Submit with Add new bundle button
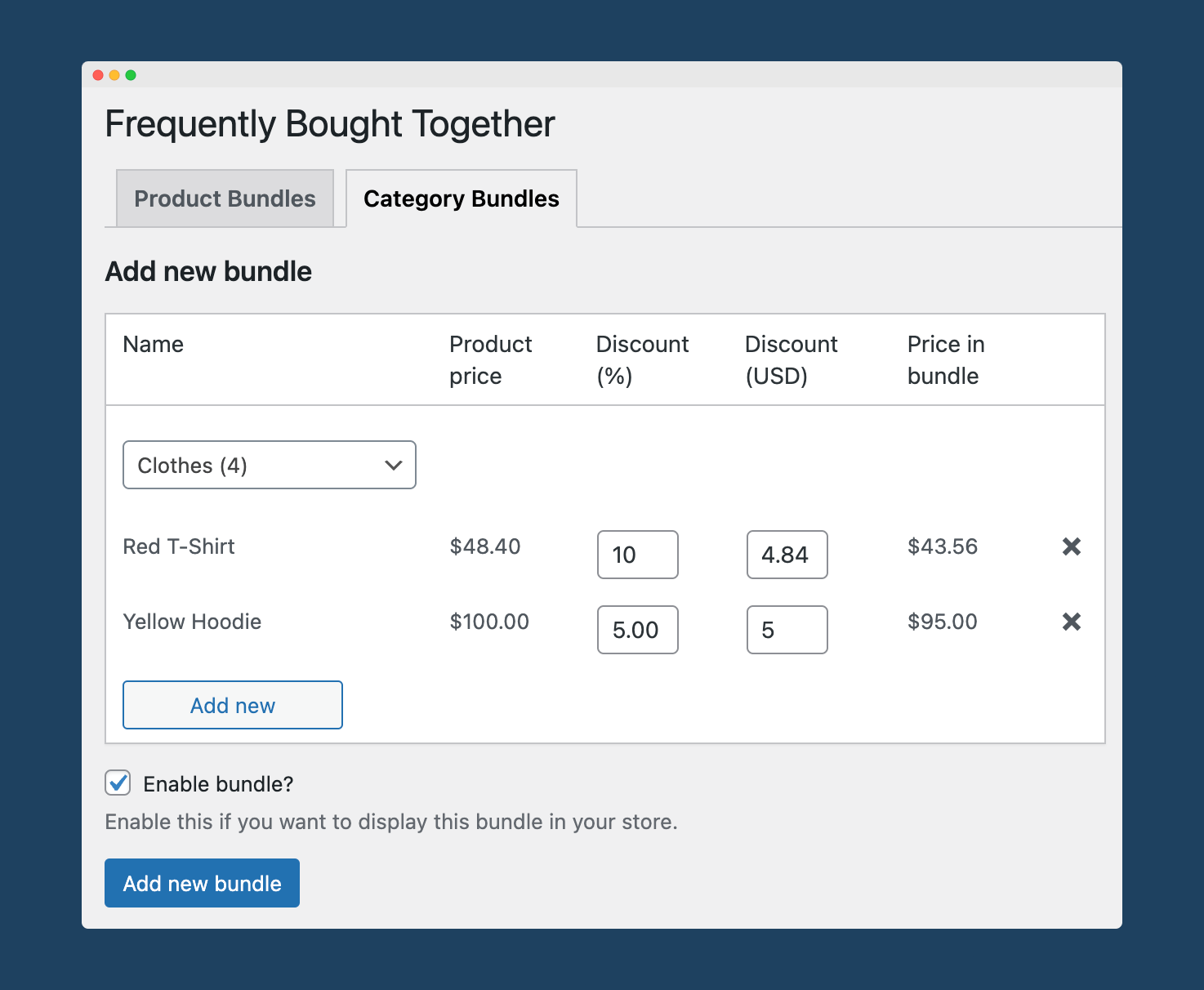This screenshot has width=1204, height=990. [202, 883]
